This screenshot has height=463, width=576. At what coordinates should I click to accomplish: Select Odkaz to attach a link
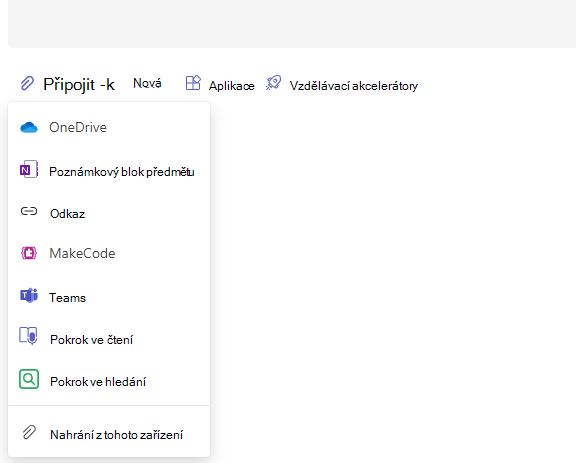109,213
